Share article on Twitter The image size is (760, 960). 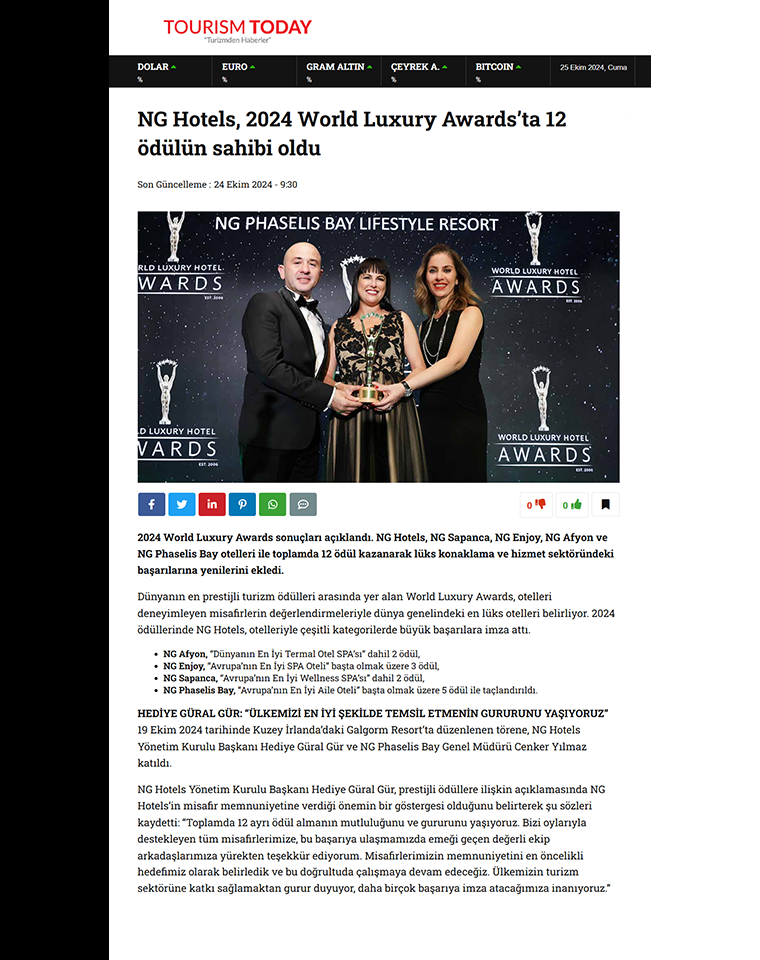(182, 504)
